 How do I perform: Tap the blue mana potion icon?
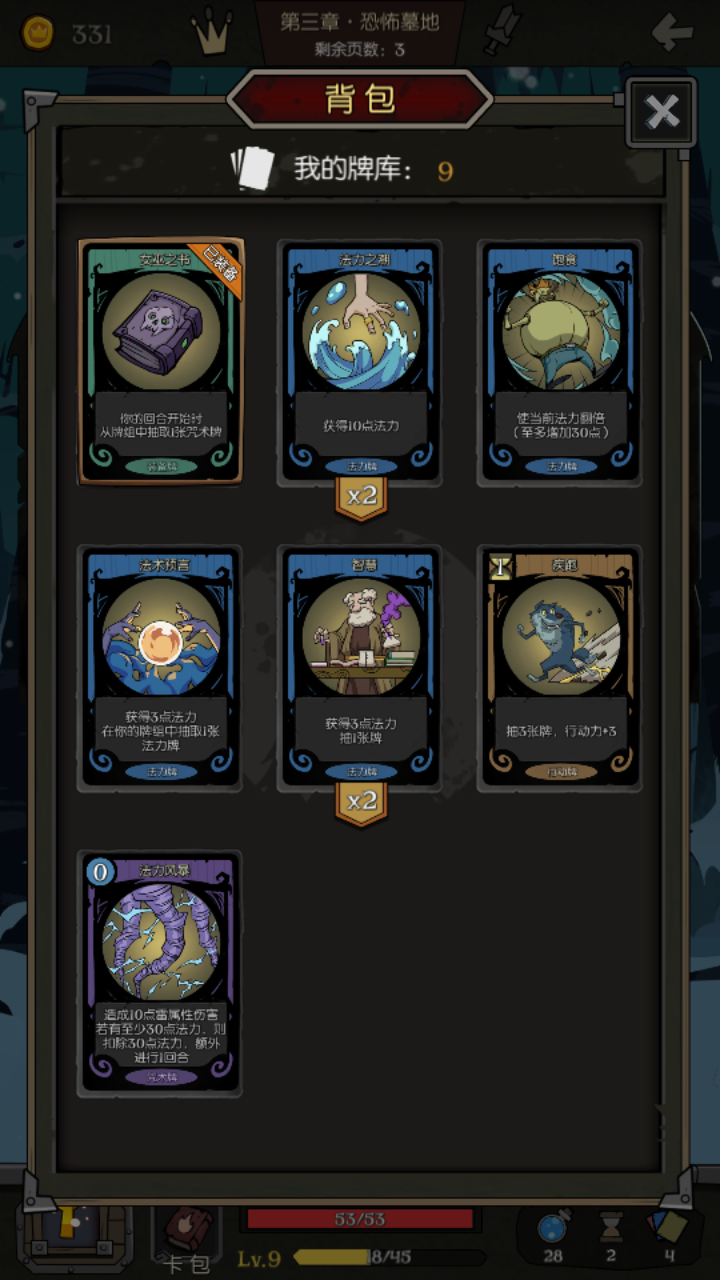click(552, 1226)
